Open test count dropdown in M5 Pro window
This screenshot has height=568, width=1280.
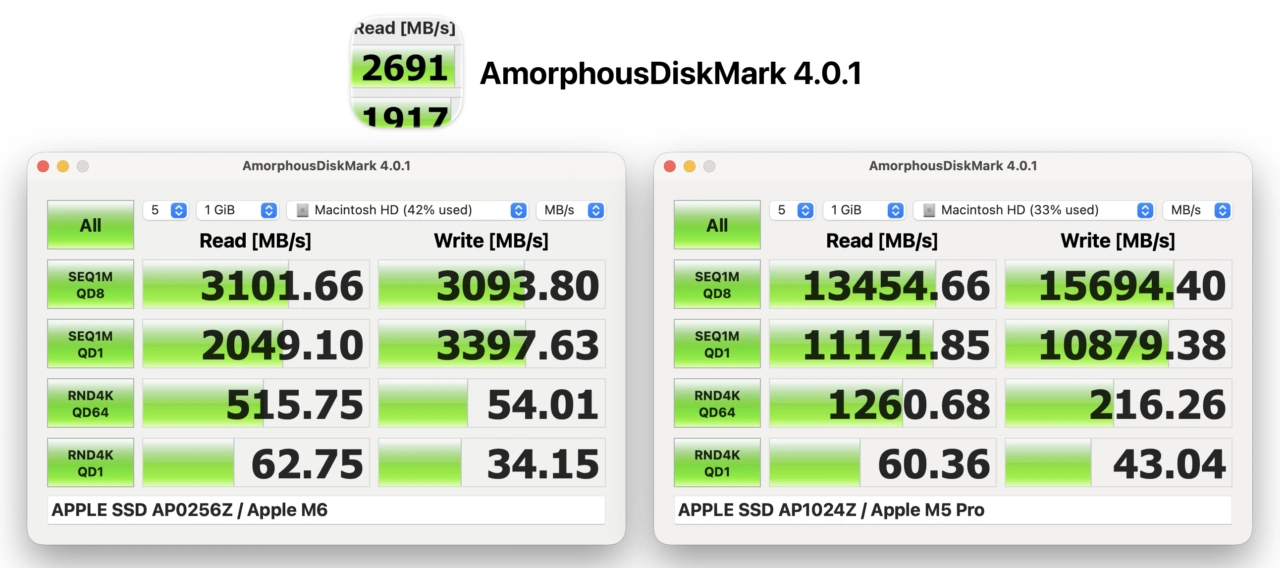792,210
